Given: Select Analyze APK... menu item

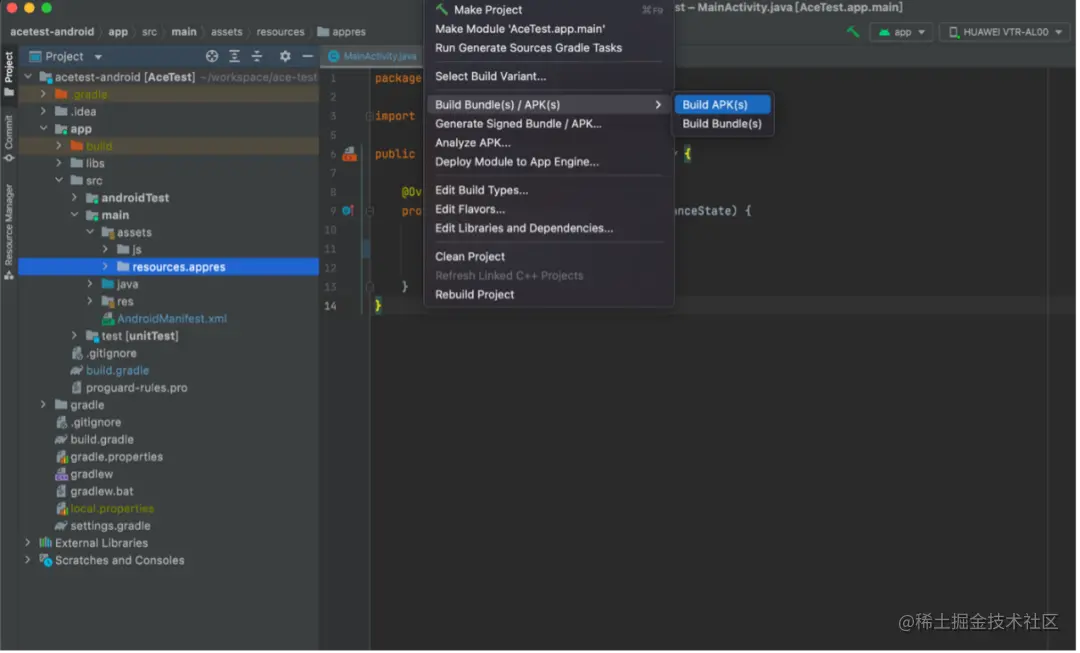Looking at the screenshot, I should [x=550, y=143].
